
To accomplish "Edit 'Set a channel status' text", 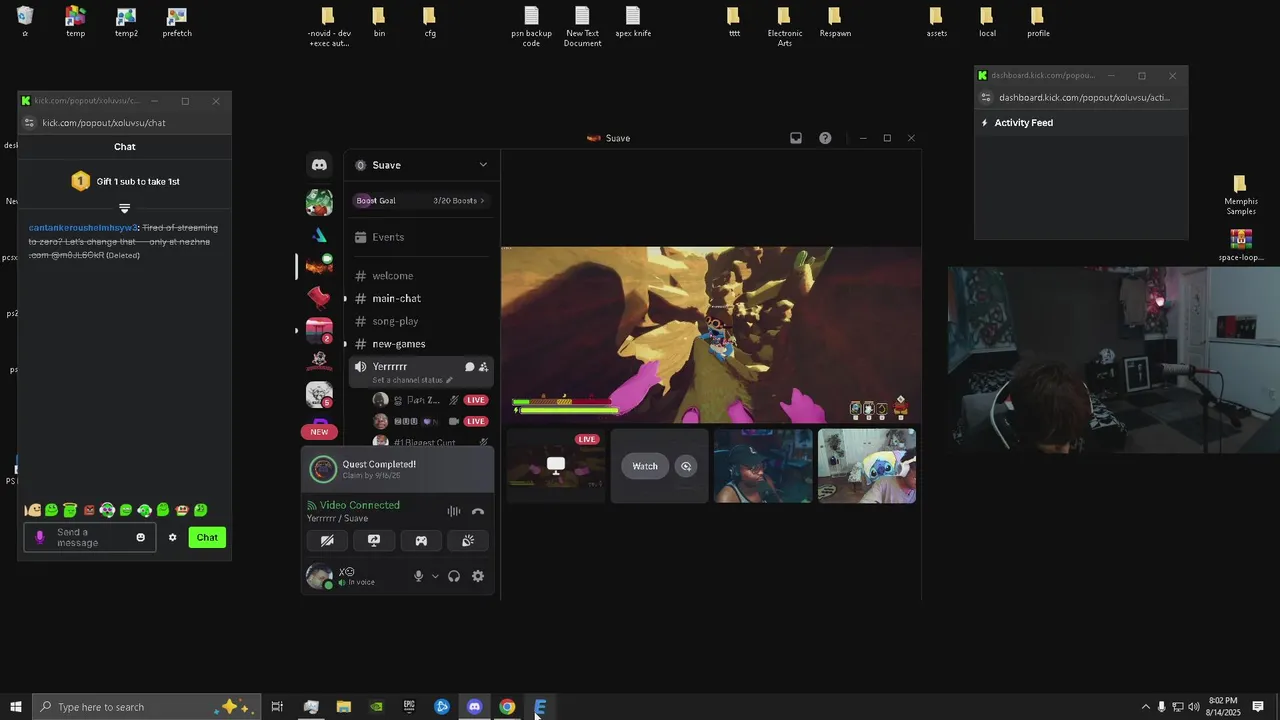I will click(x=412, y=380).
